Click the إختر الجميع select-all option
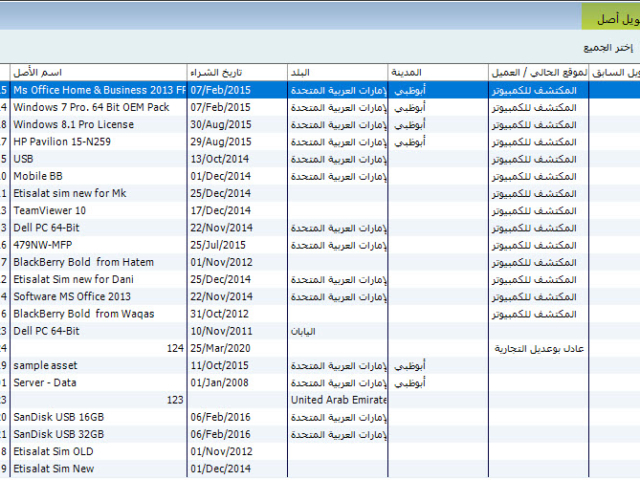Image resolution: width=640 pixels, height=480 pixels. click(608, 48)
